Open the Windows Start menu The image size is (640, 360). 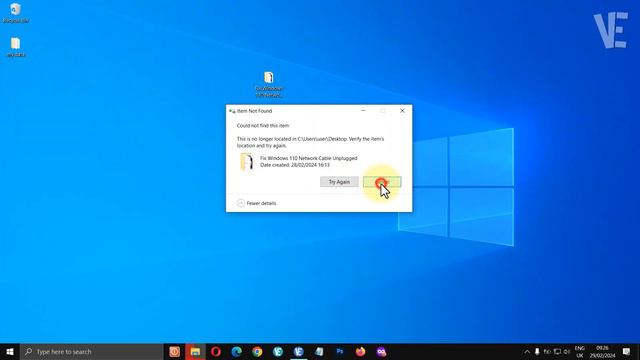(x=10, y=352)
